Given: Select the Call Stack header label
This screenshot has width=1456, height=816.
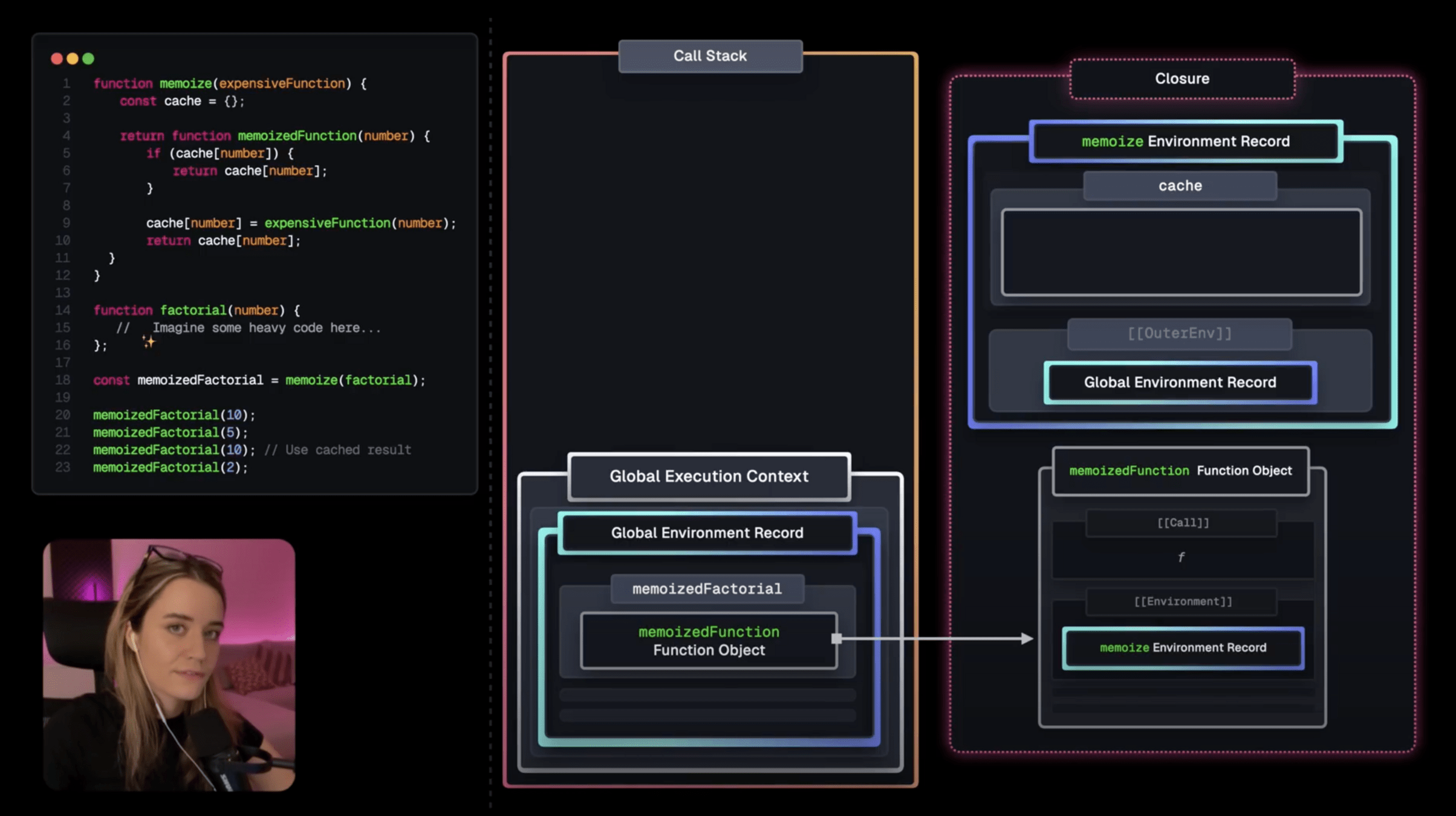Looking at the screenshot, I should (x=710, y=56).
